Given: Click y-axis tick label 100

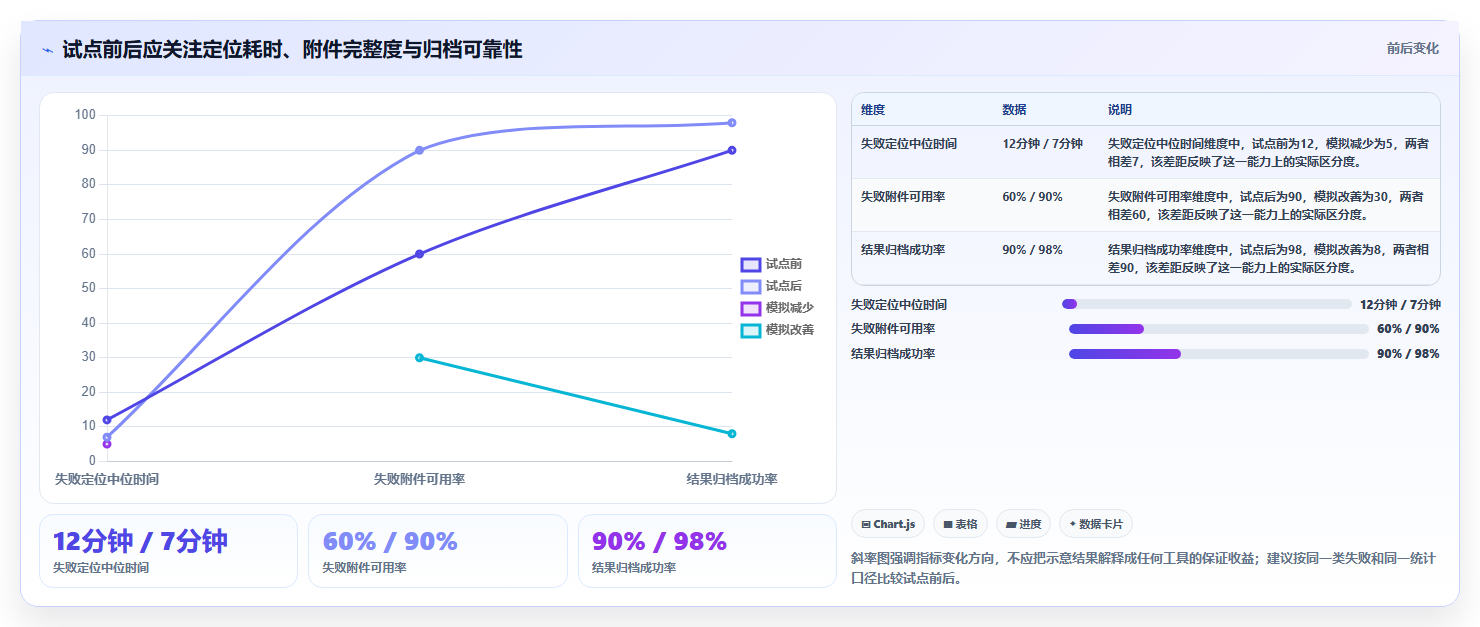Looking at the screenshot, I should tap(85, 115).
